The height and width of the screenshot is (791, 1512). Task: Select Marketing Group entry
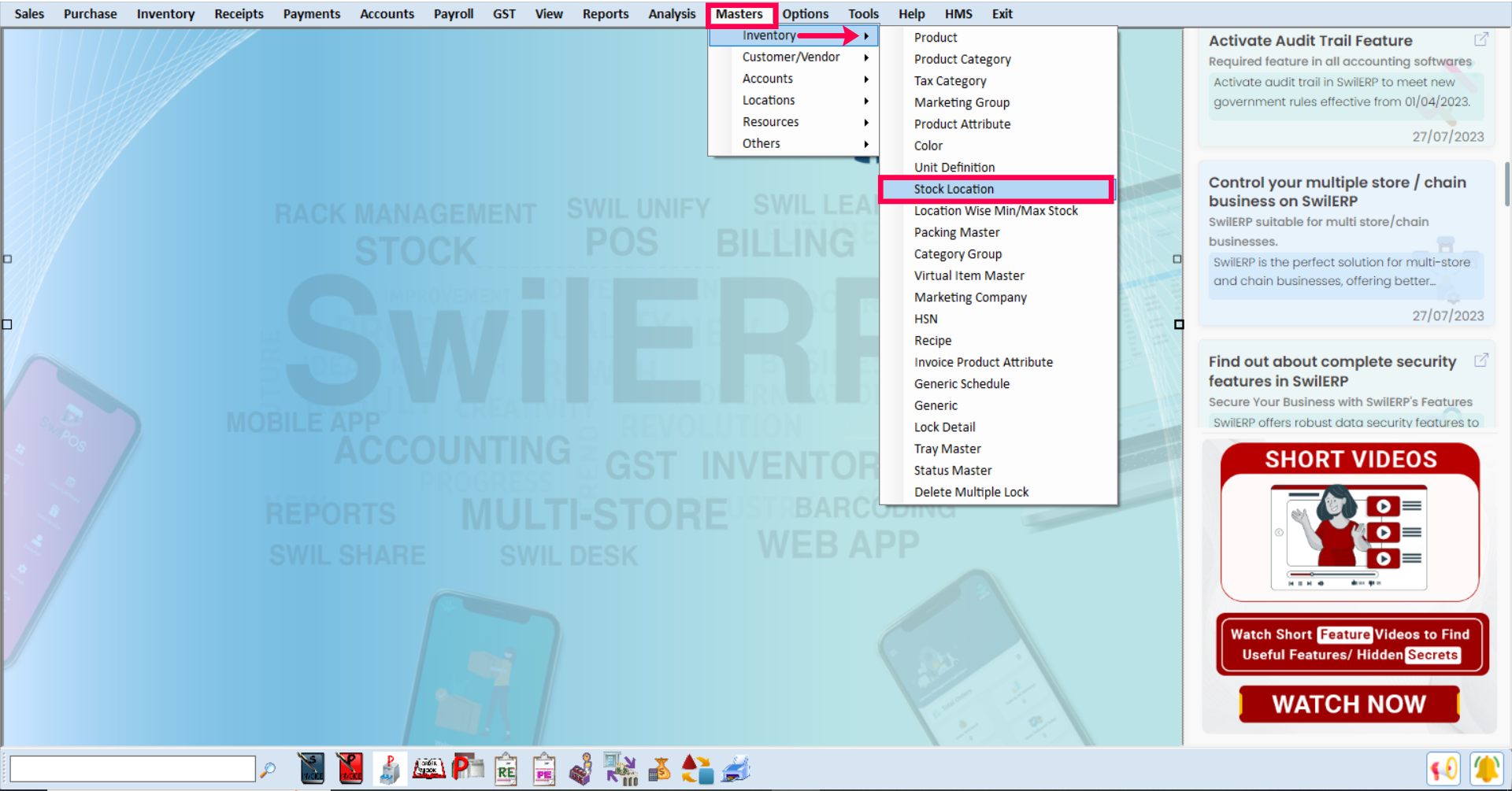click(x=999, y=103)
